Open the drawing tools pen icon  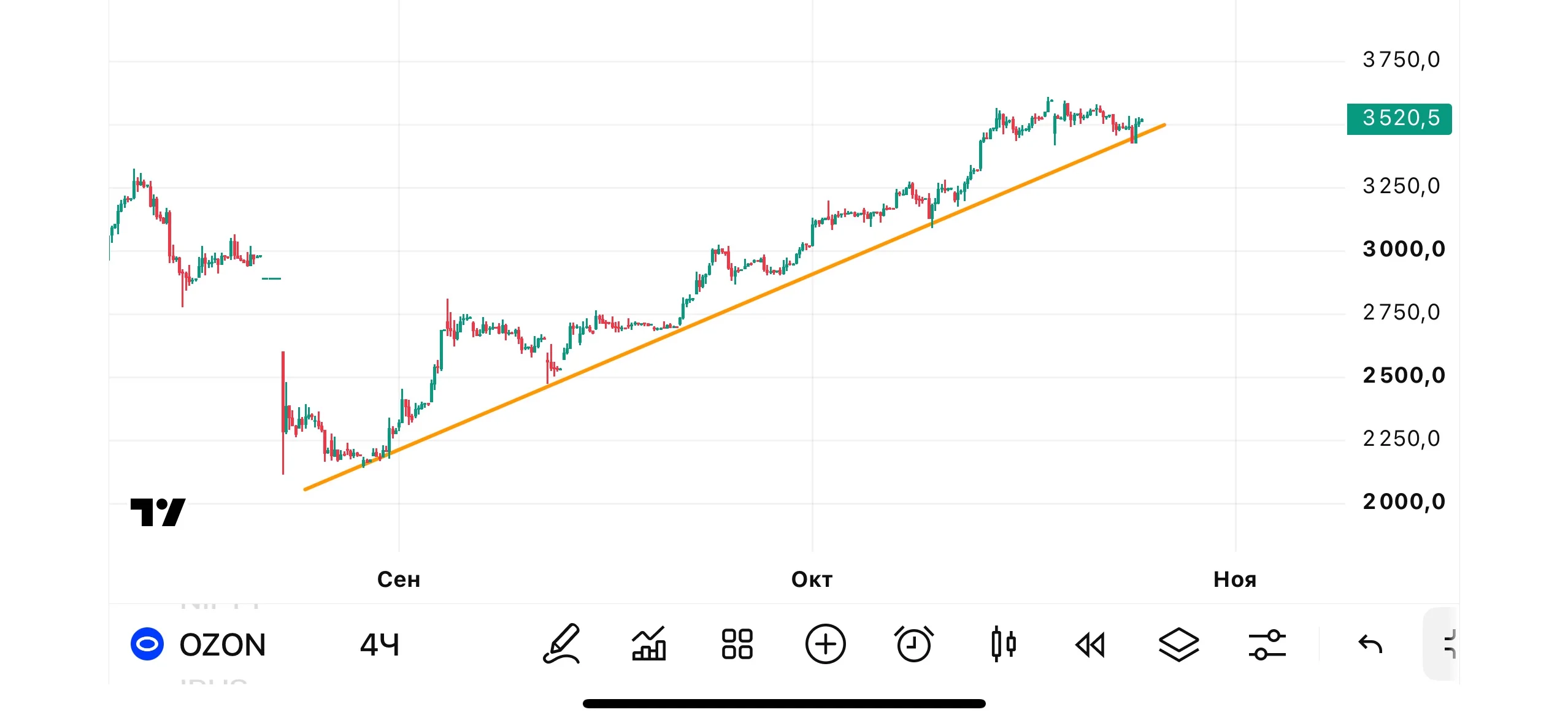click(561, 644)
